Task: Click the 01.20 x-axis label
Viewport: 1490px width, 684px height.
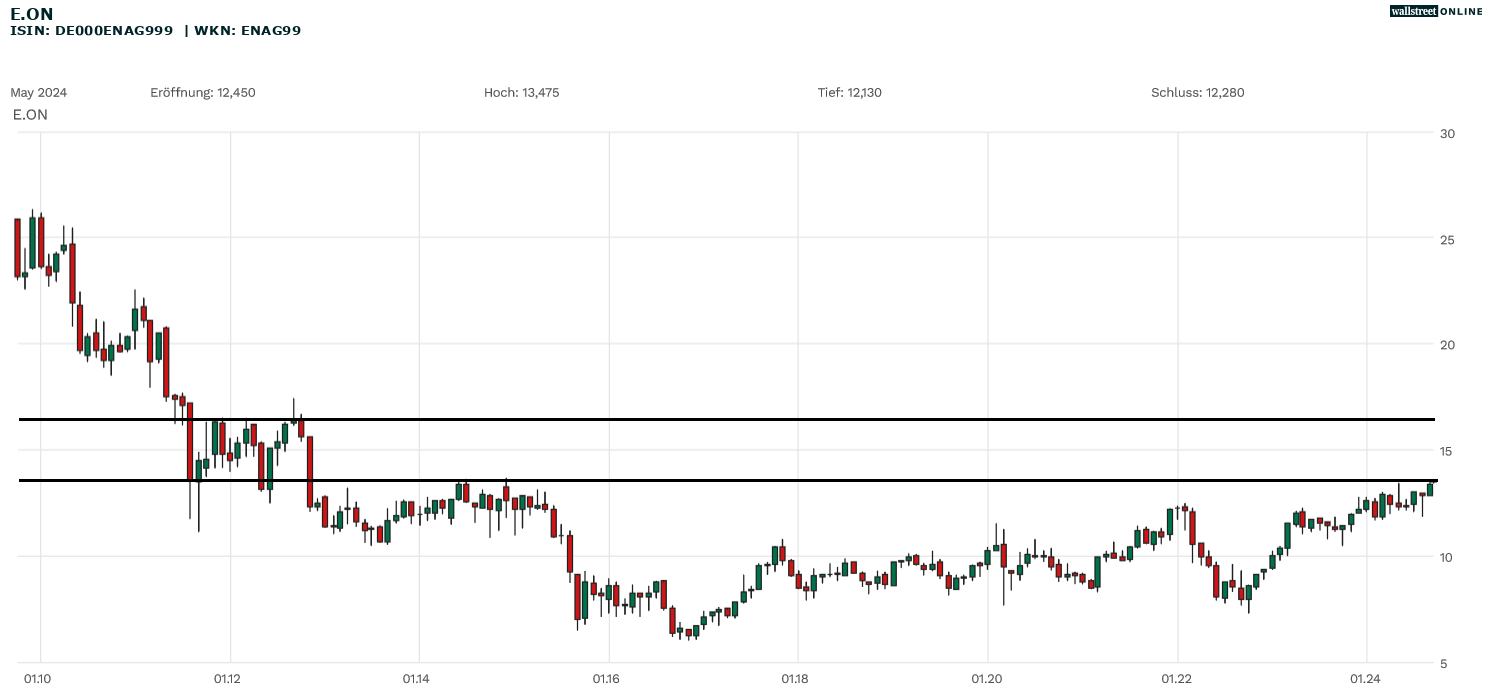Action: coord(986,679)
